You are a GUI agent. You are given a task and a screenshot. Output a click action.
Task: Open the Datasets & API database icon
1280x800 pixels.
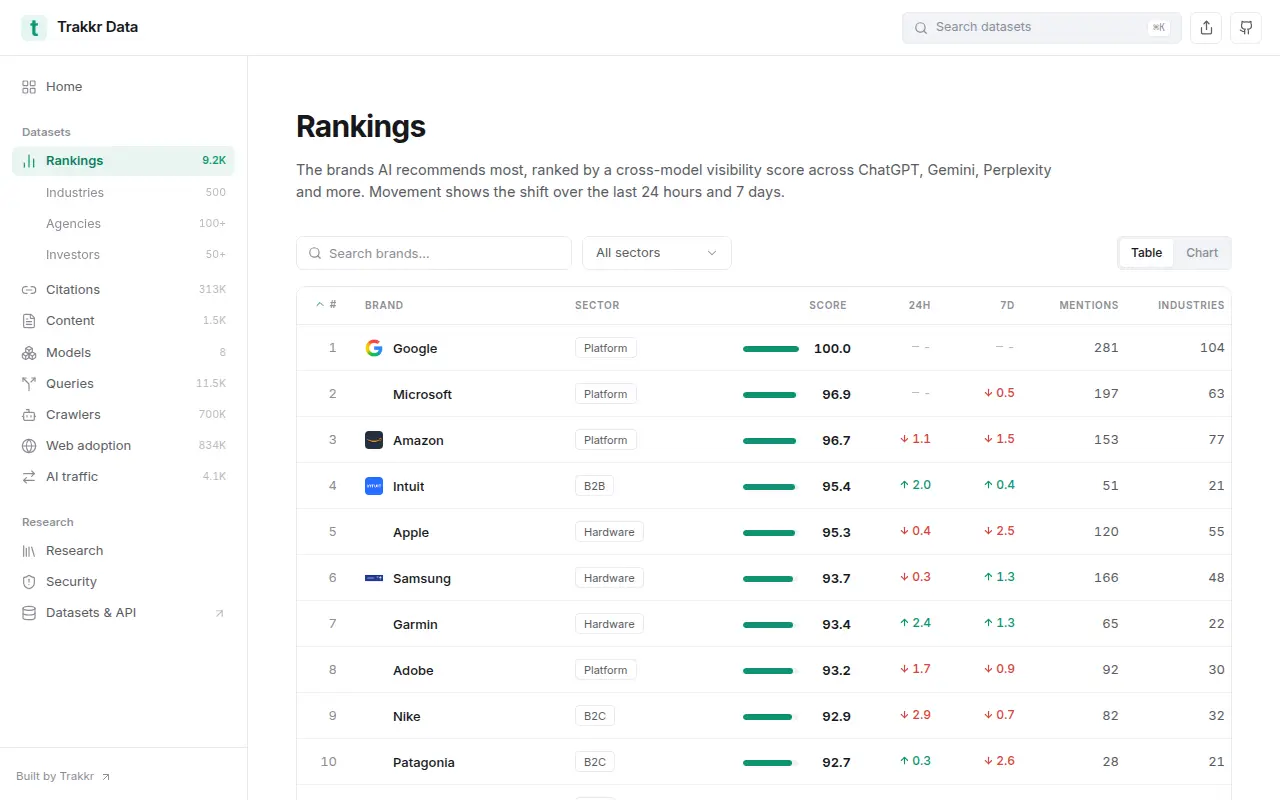(x=29, y=613)
